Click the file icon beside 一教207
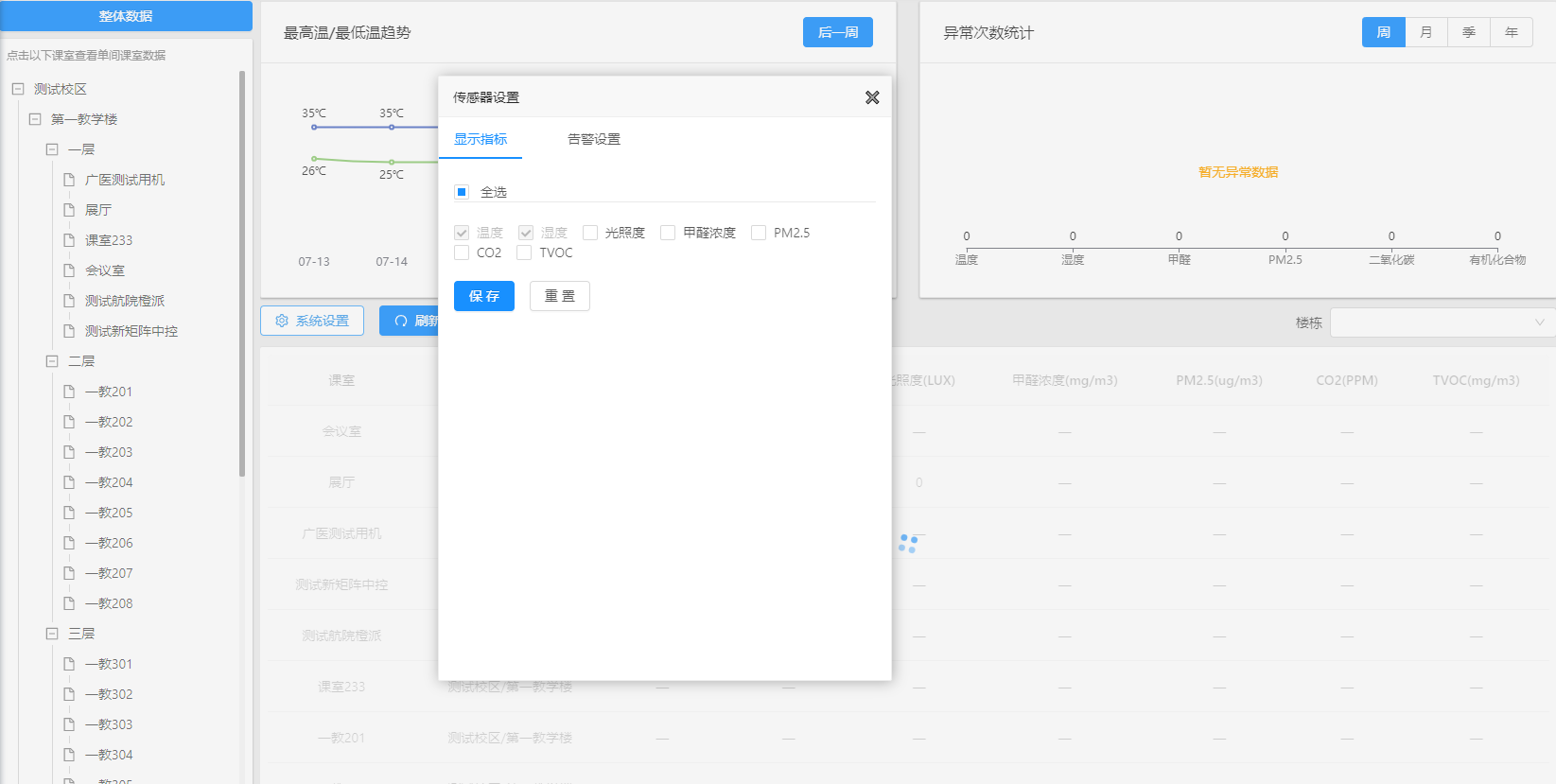 (x=69, y=573)
